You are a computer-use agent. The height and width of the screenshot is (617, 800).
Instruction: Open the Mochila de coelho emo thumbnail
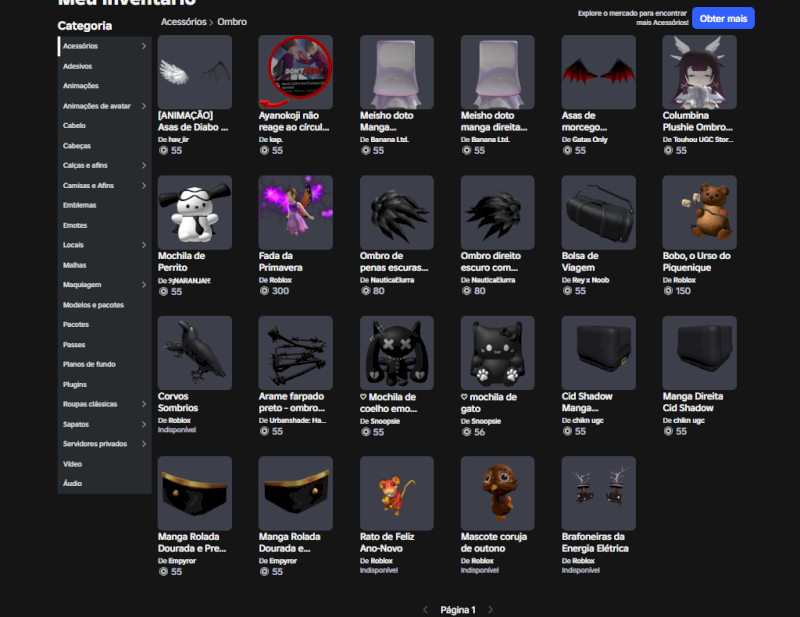click(396, 353)
